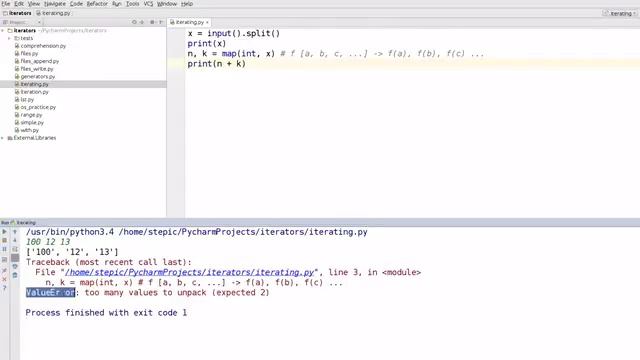The height and width of the screenshot is (360, 640).
Task: Click 'Process finished with exit code 1' text
Action: tap(106, 313)
